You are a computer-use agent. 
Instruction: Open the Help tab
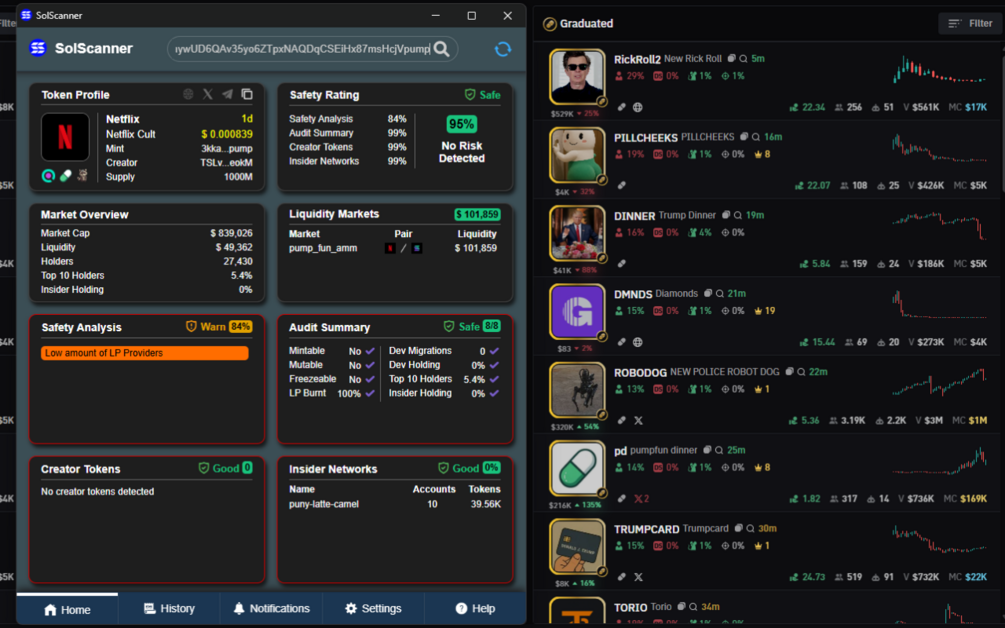475,609
